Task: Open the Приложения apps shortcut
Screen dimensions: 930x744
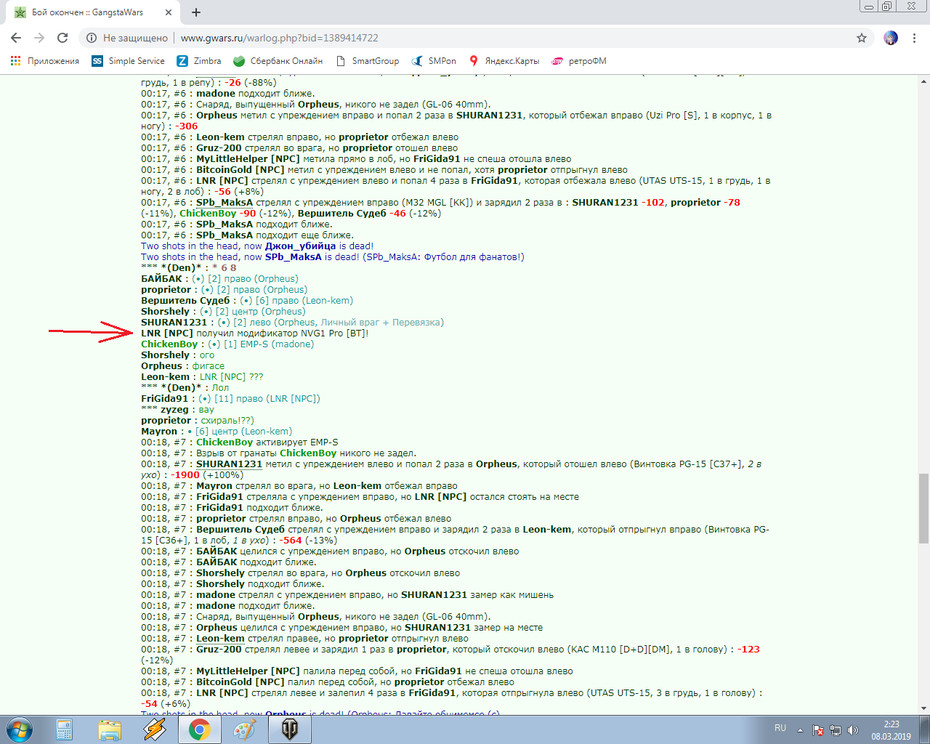Action: point(44,61)
